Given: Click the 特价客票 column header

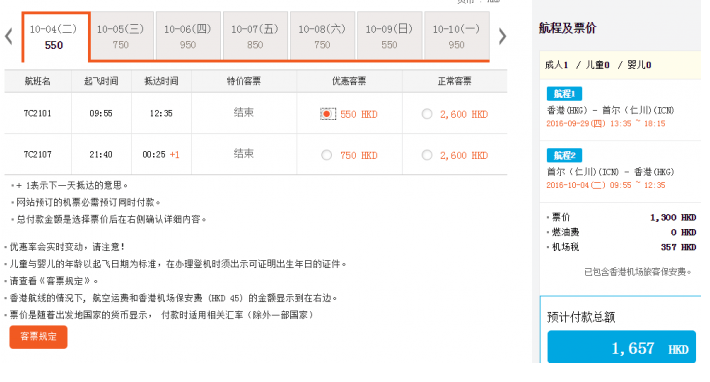Looking at the screenshot, I should click(244, 81).
